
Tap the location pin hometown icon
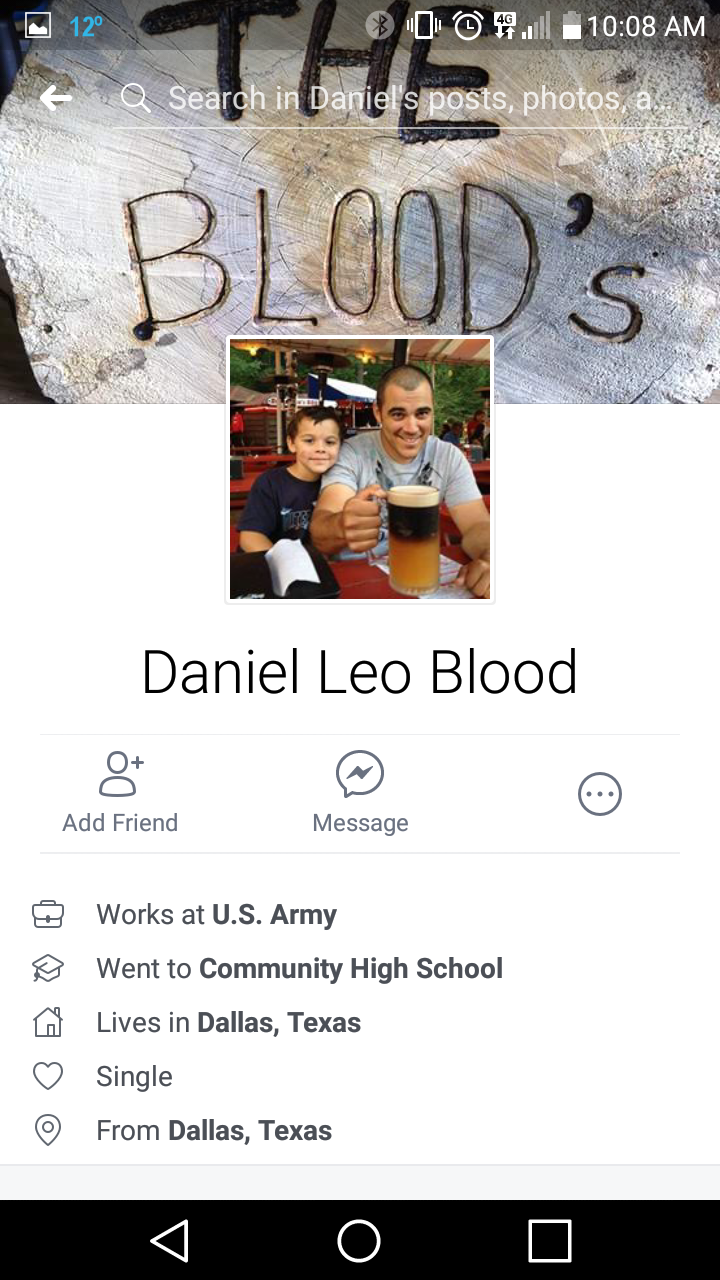click(x=48, y=1130)
